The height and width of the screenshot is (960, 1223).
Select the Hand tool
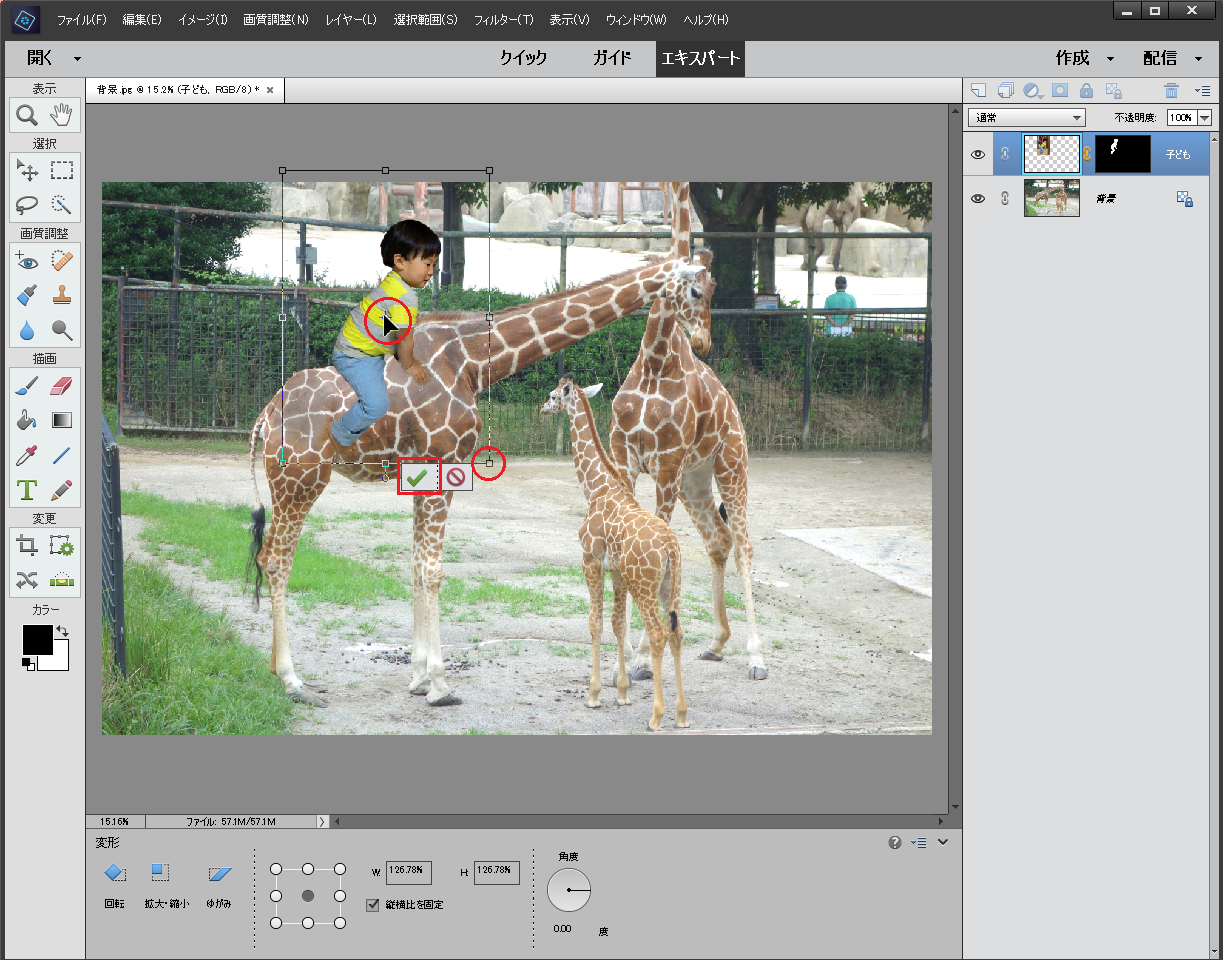(x=62, y=116)
